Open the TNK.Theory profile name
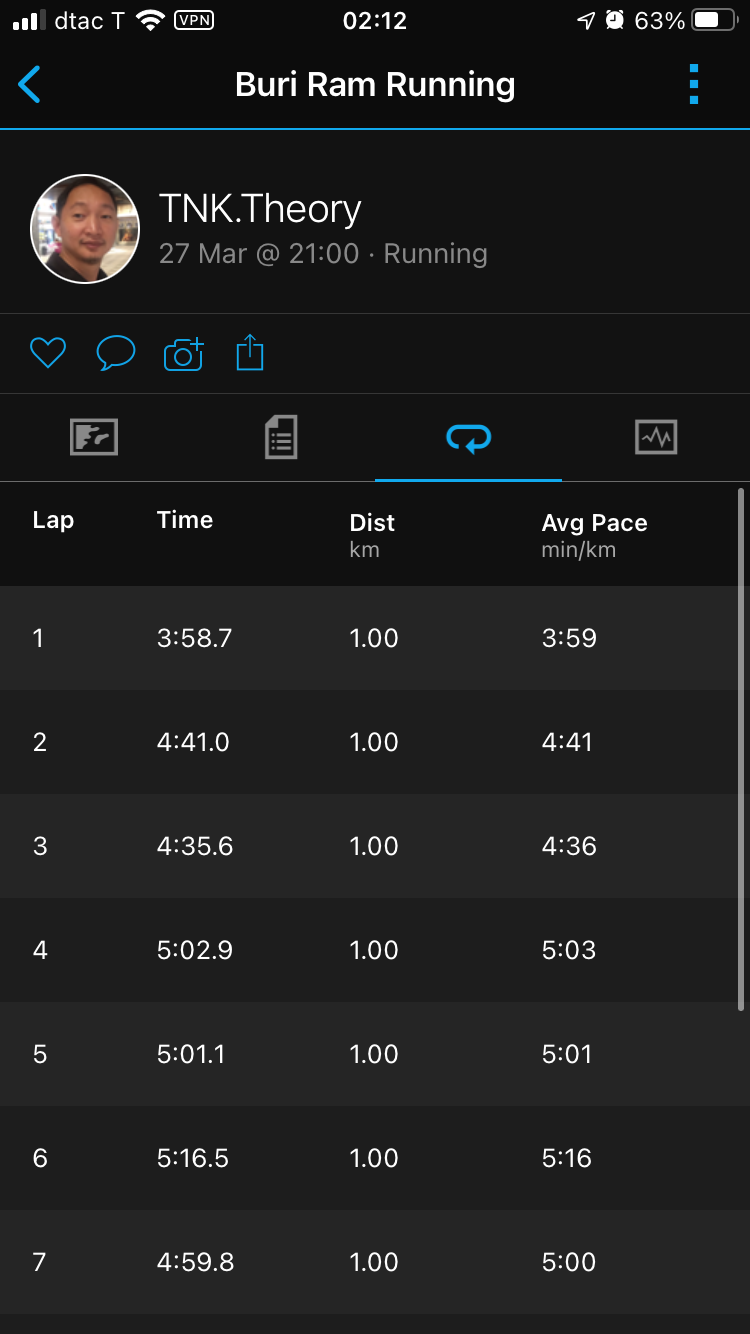The width and height of the screenshot is (750, 1334). point(260,209)
